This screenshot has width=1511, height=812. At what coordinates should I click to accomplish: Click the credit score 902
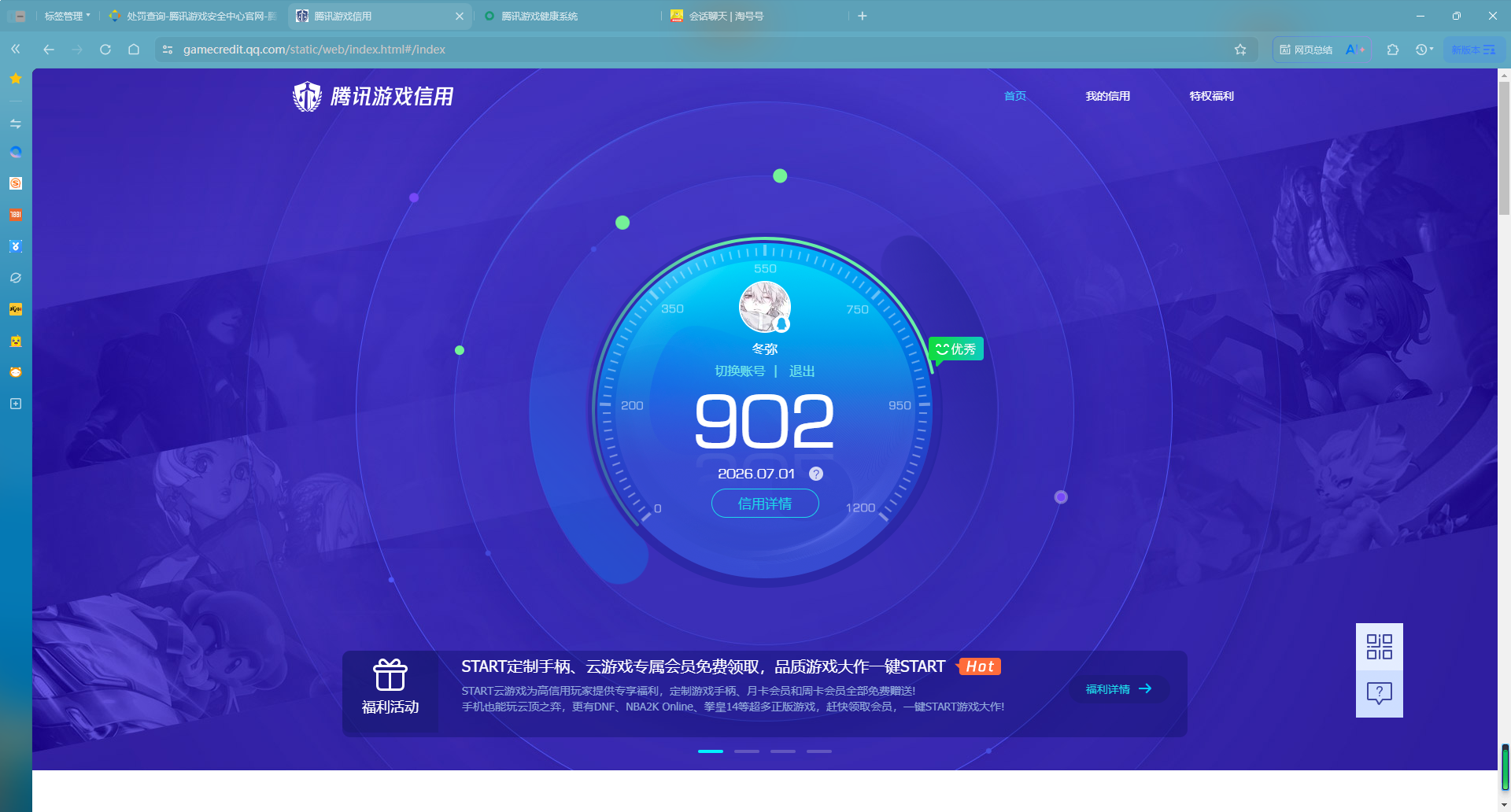pyautogui.click(x=764, y=422)
